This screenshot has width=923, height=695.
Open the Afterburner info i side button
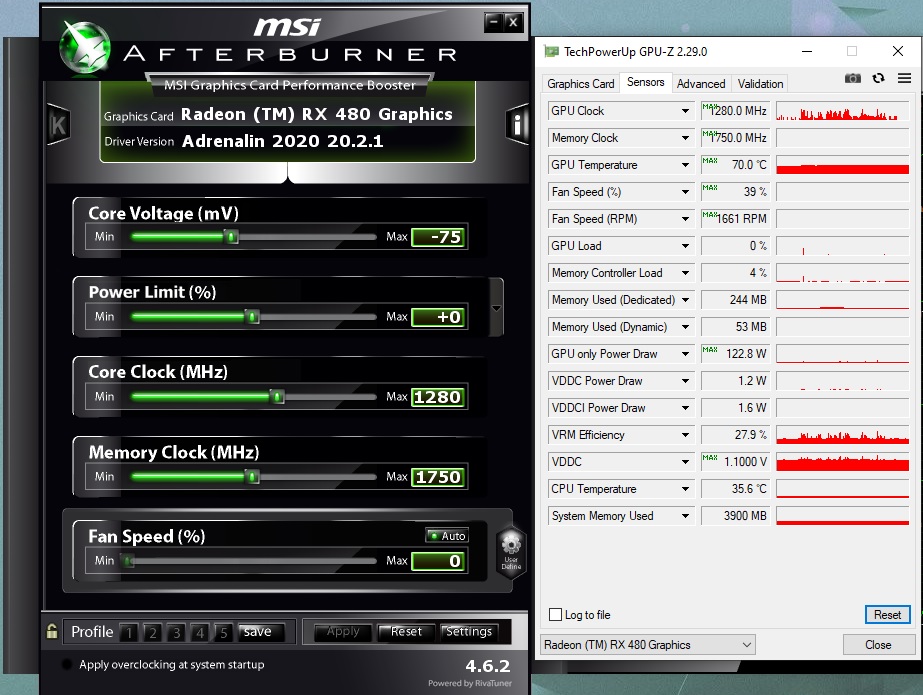pyautogui.click(x=517, y=124)
